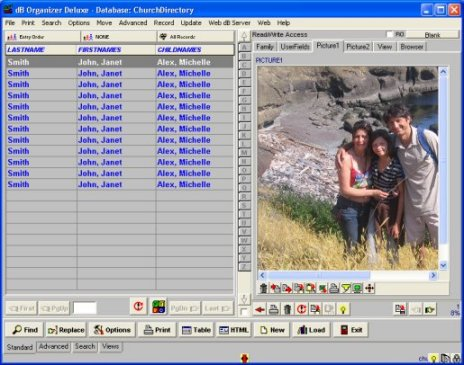Click the up arrow above the alphabet strip
Viewport: 464px width, 365px height.
point(244,36)
